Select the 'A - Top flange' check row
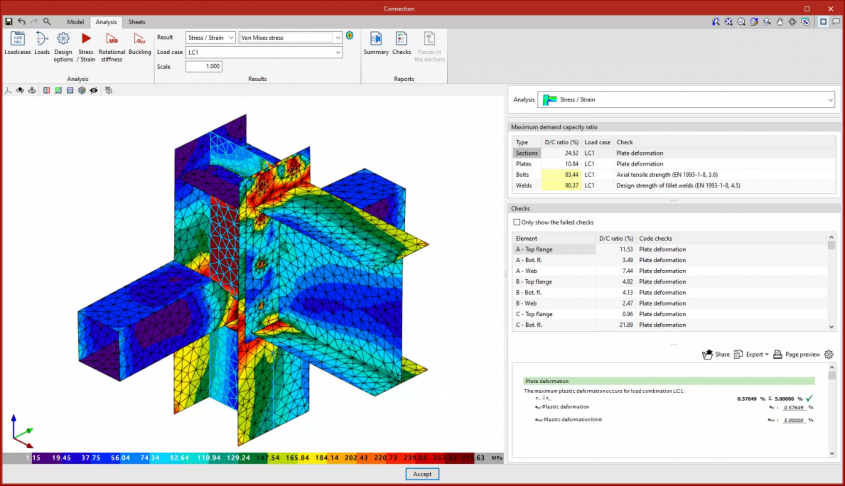Image resolution: width=845 pixels, height=486 pixels. tap(670, 249)
